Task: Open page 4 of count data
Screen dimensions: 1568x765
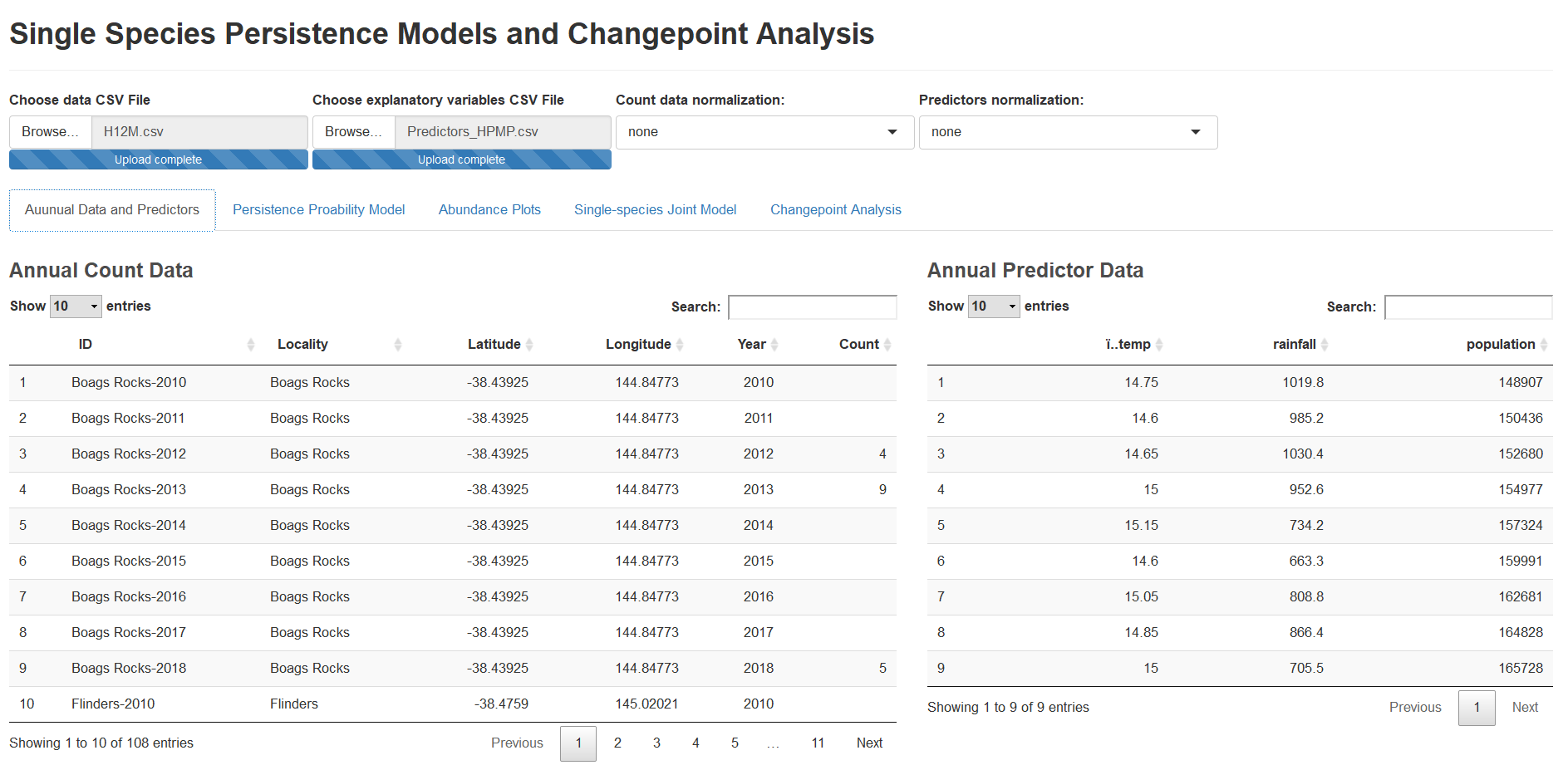Action: (x=696, y=743)
